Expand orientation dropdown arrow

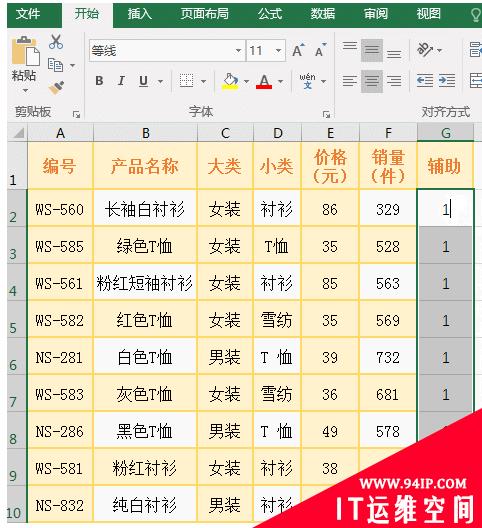tap(439, 50)
